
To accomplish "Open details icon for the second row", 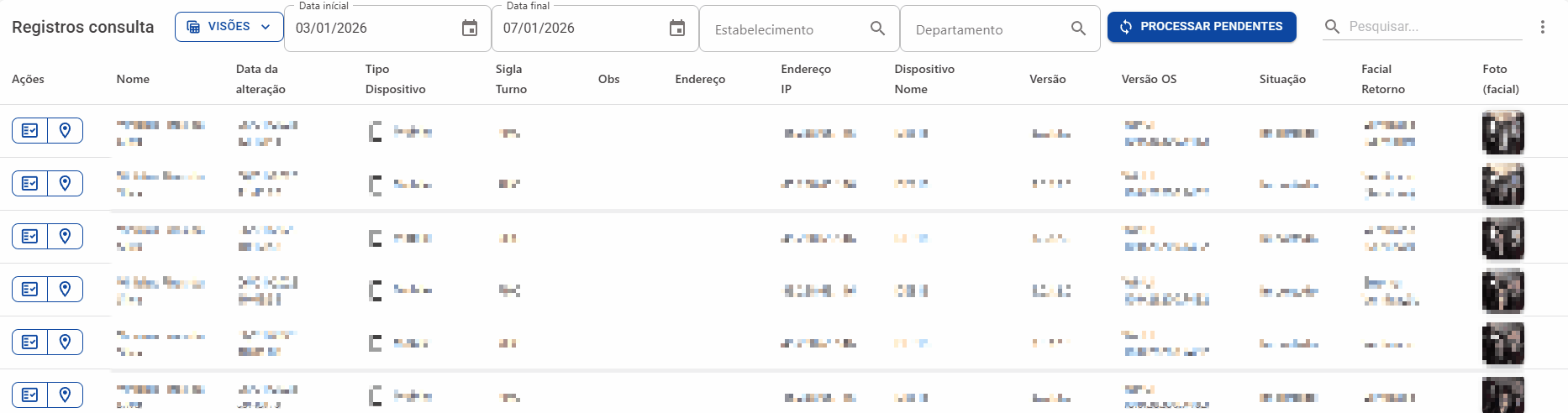I will click(x=30, y=184).
